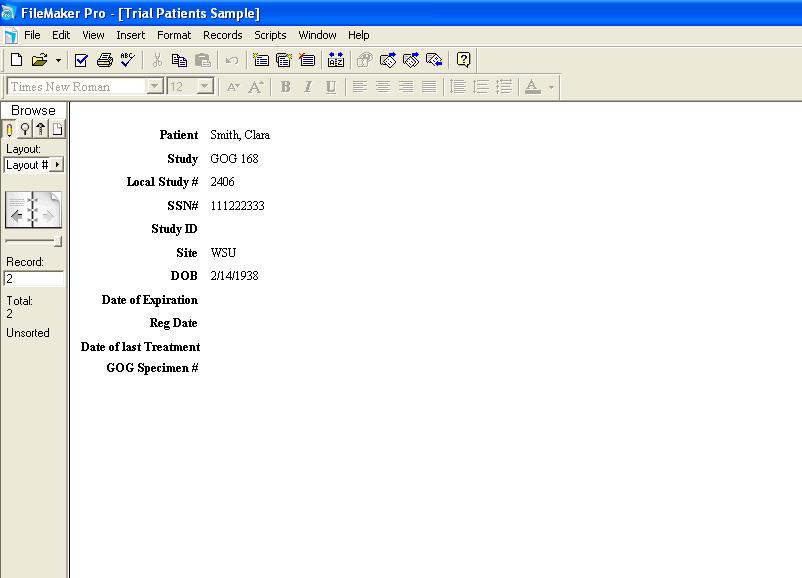The height and width of the screenshot is (578, 802).
Task: Toggle italic formatting
Action: (308, 87)
